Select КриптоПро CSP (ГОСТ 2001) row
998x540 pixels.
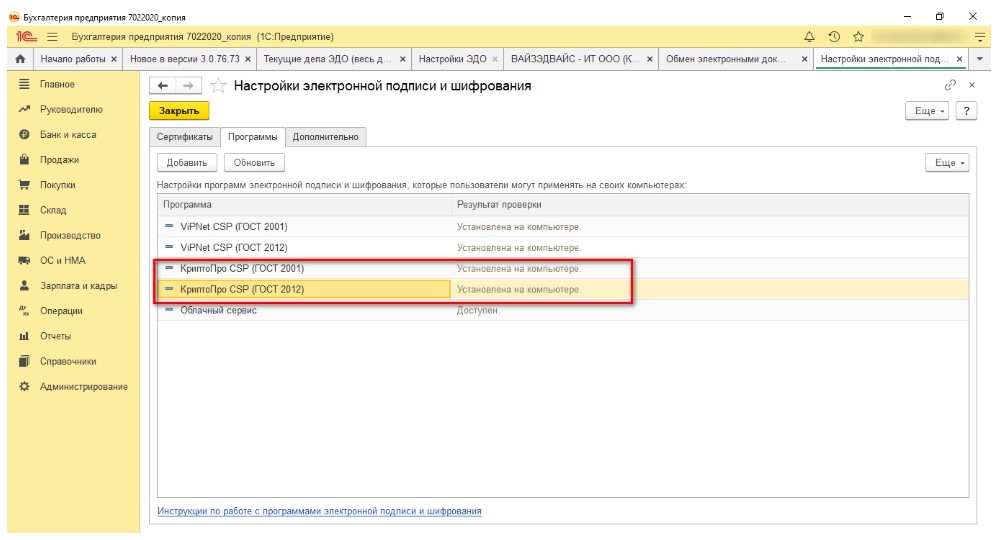coord(563,269)
